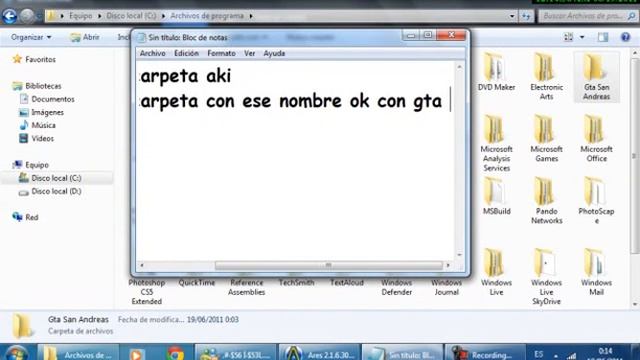Switch to Archivos de programa taskbar button
The height and width of the screenshot is (360, 640).
[x=78, y=353]
